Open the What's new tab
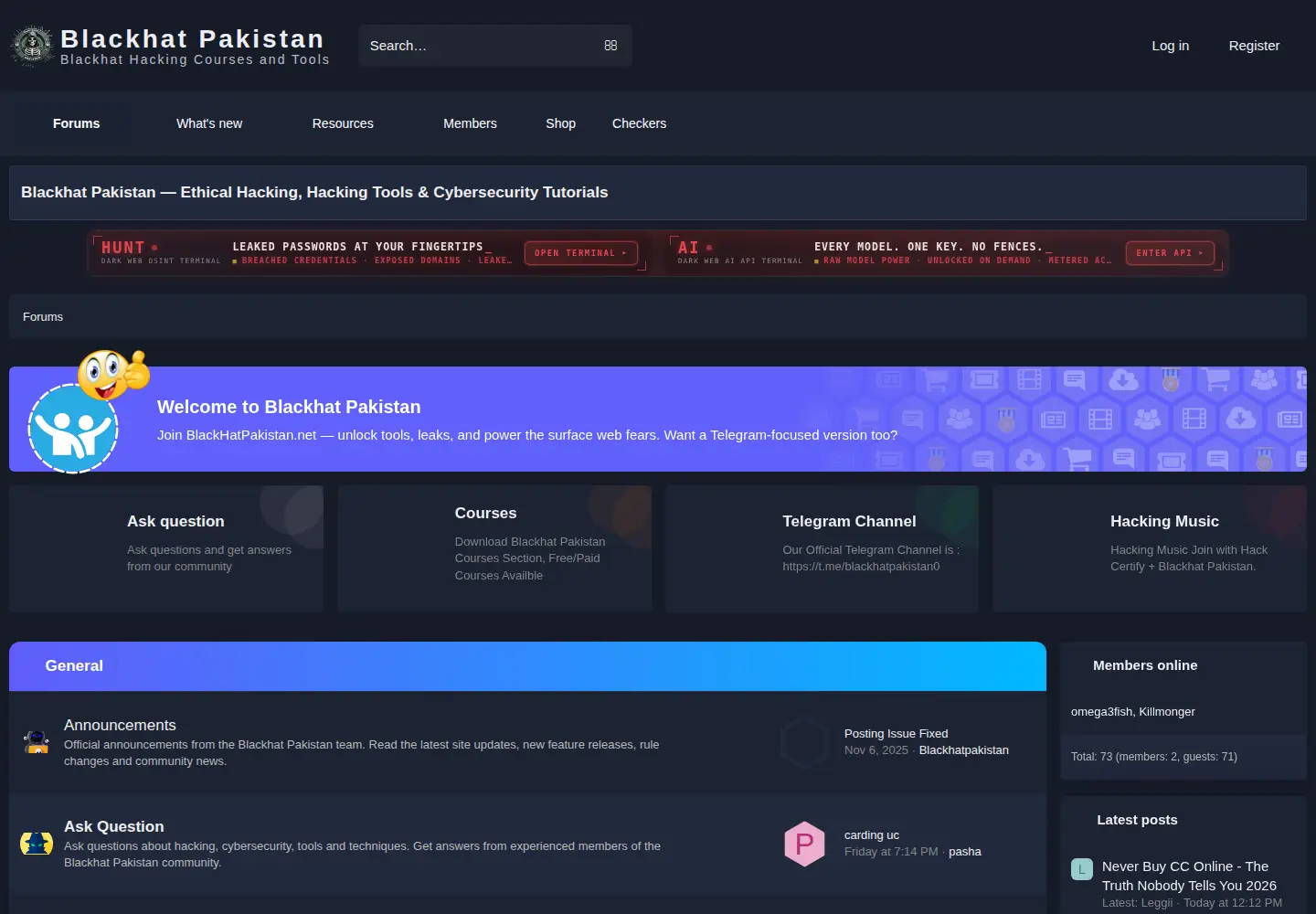1316x914 pixels. pyautogui.click(x=209, y=123)
